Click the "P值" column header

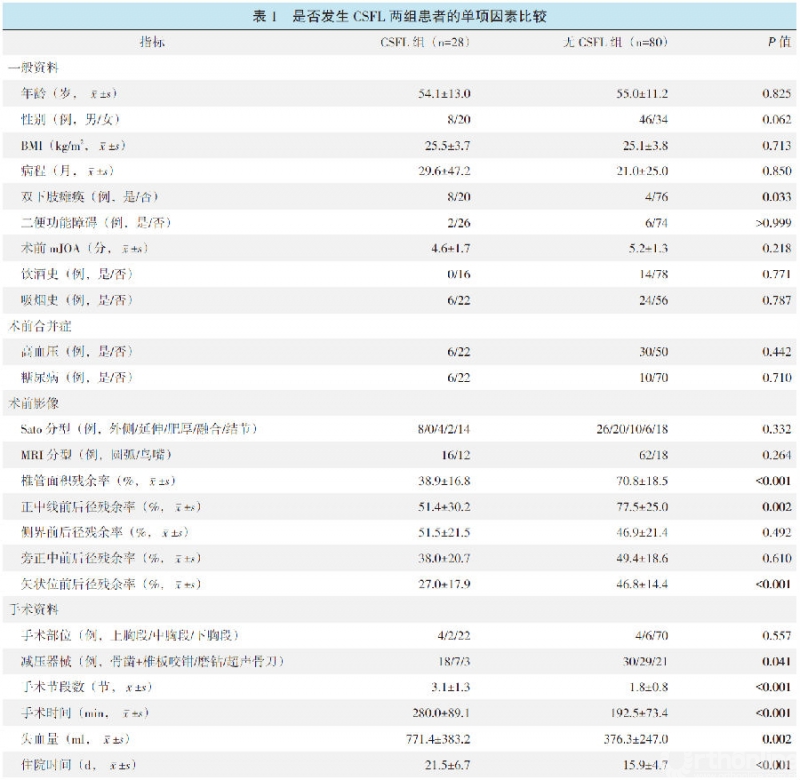[x=778, y=43]
